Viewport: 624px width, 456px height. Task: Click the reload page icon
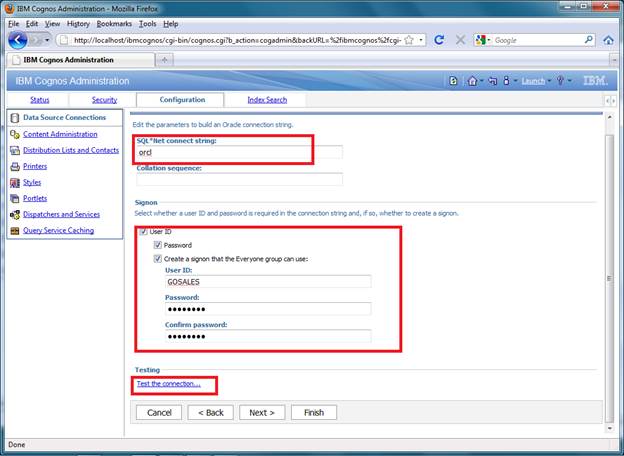point(439,40)
